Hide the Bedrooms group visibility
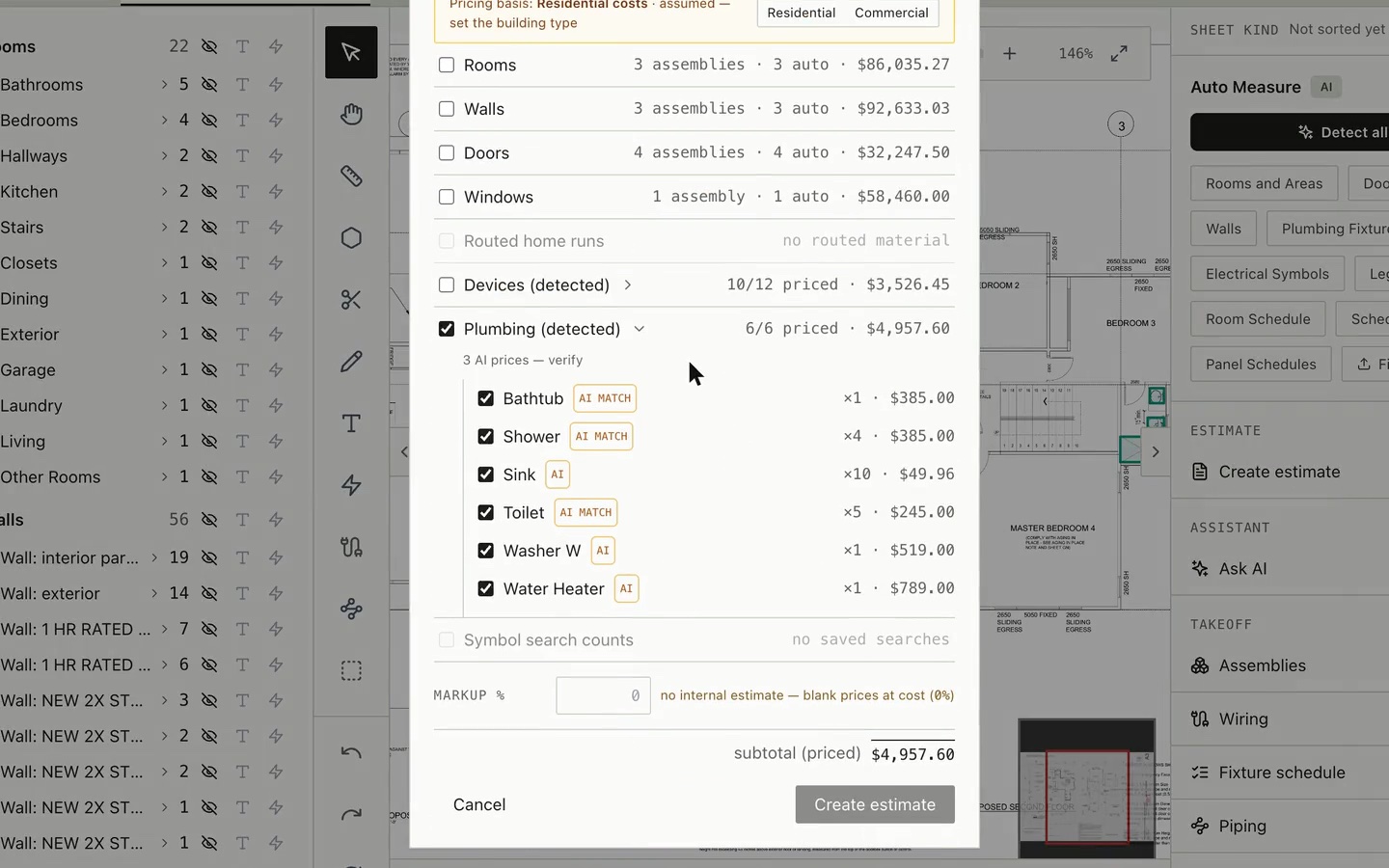 (209, 121)
